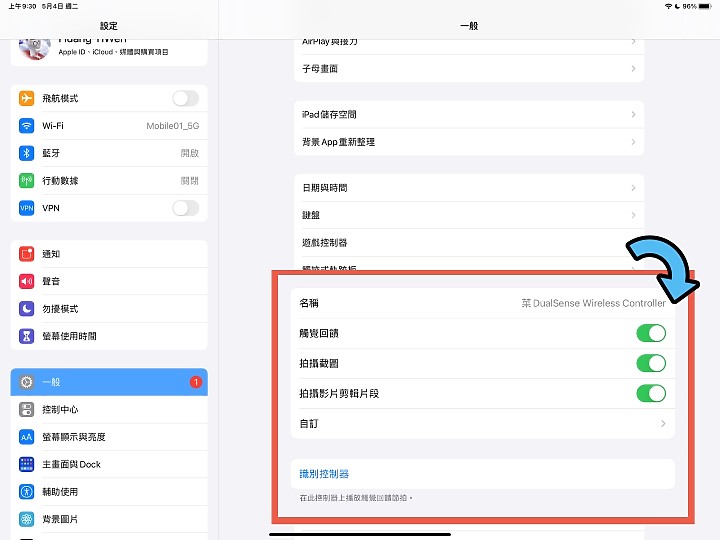Tap the clock in the status bar
The width and height of the screenshot is (720, 540).
click(22, 6)
